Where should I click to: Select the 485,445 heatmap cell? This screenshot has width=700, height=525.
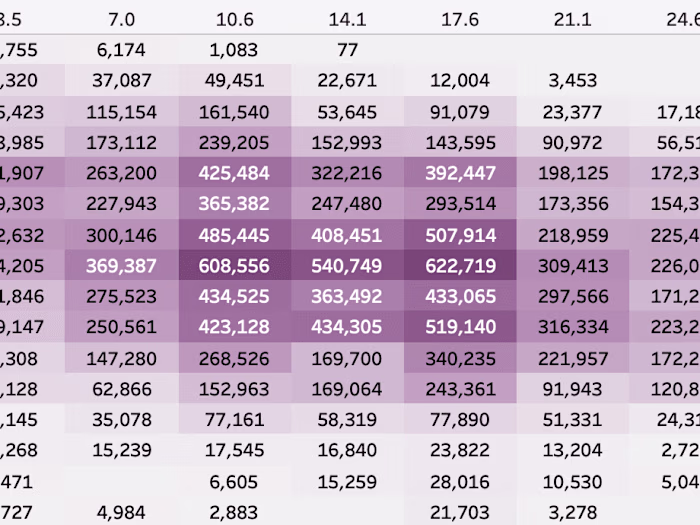(x=235, y=236)
